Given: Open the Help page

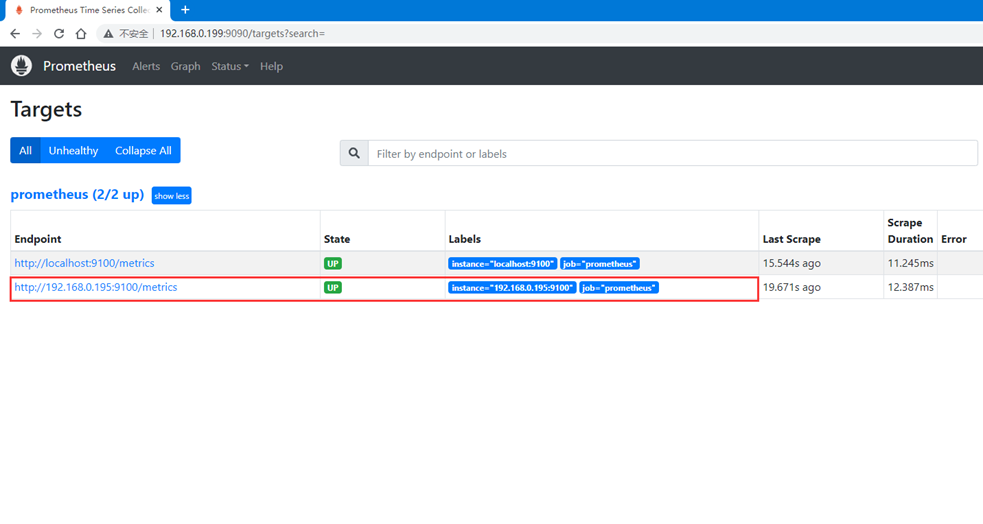Looking at the screenshot, I should [x=271, y=66].
